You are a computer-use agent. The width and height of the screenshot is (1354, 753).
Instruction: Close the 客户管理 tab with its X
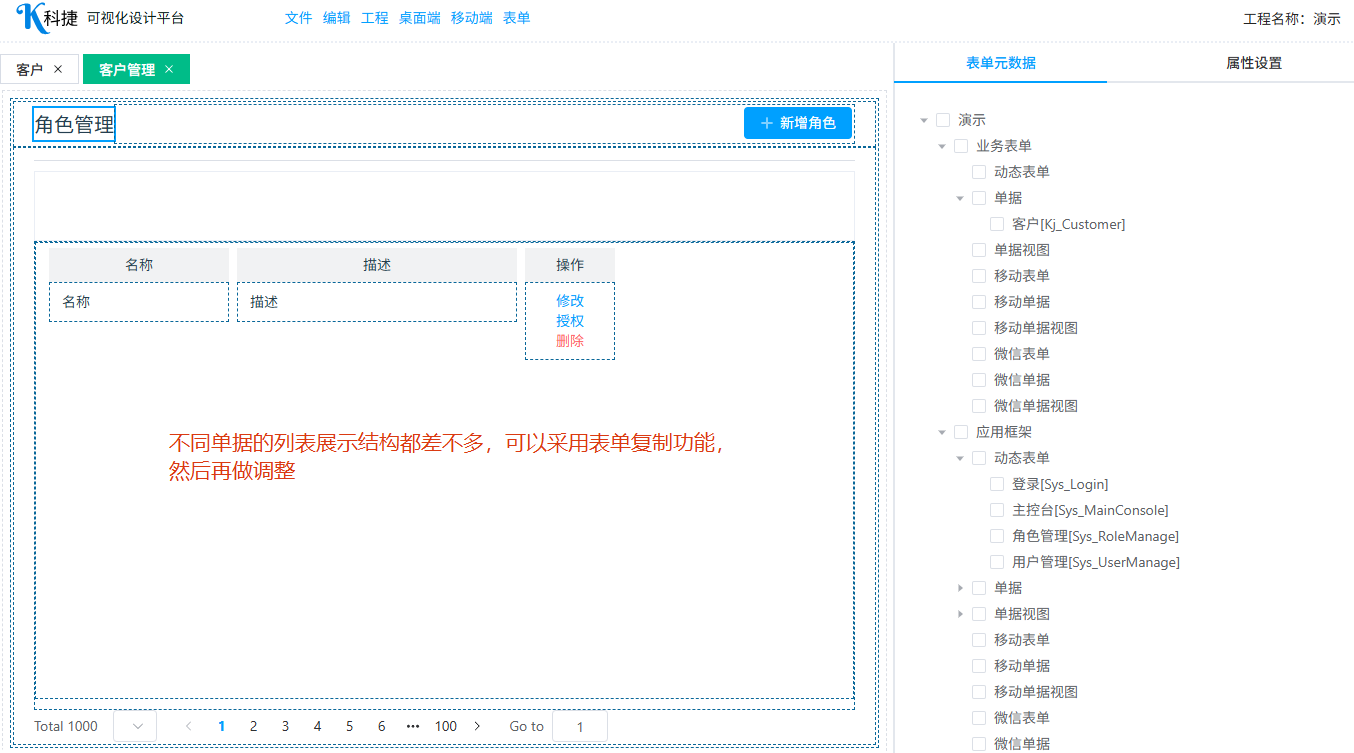coord(169,69)
